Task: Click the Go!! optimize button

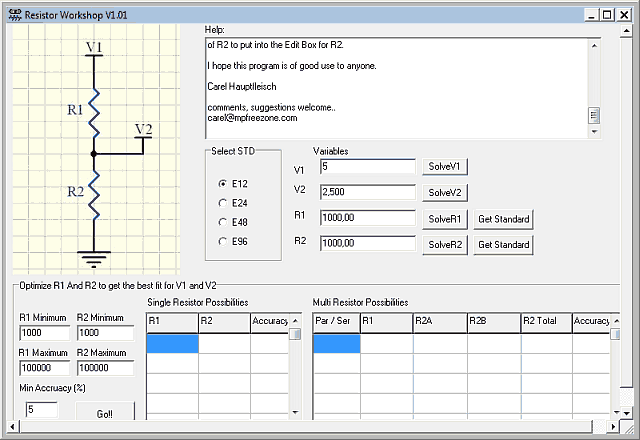Action: point(105,411)
